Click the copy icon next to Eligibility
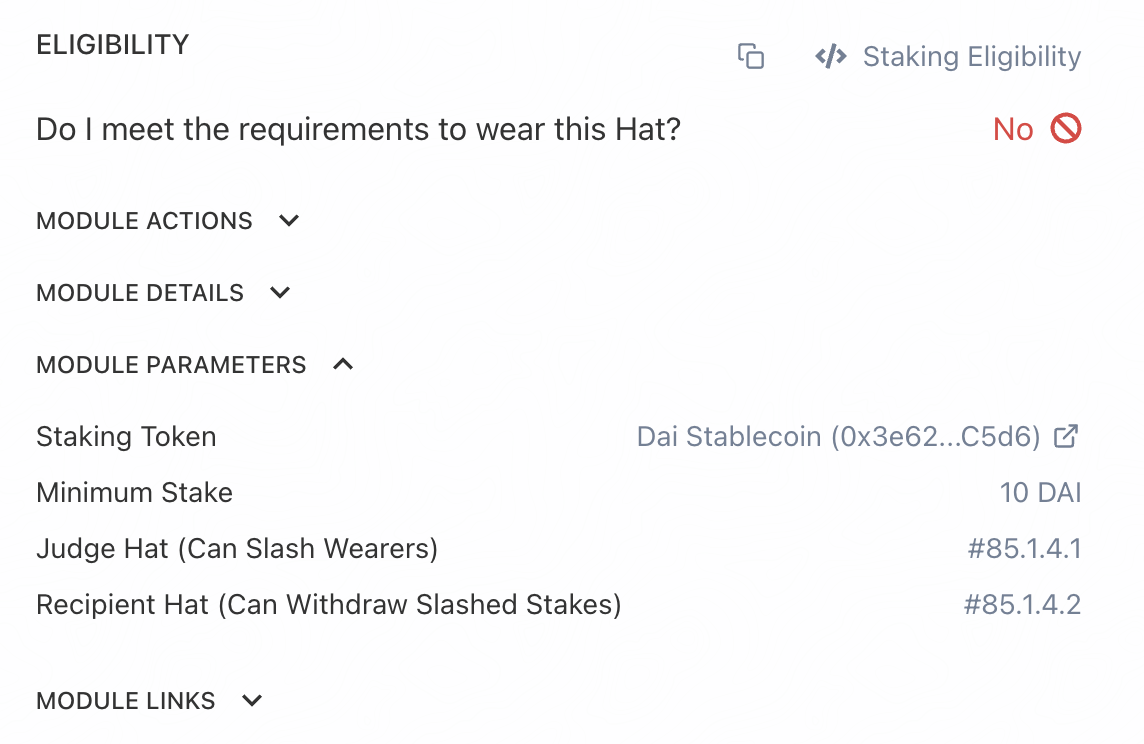Image resolution: width=1144 pixels, height=744 pixels. click(x=751, y=56)
